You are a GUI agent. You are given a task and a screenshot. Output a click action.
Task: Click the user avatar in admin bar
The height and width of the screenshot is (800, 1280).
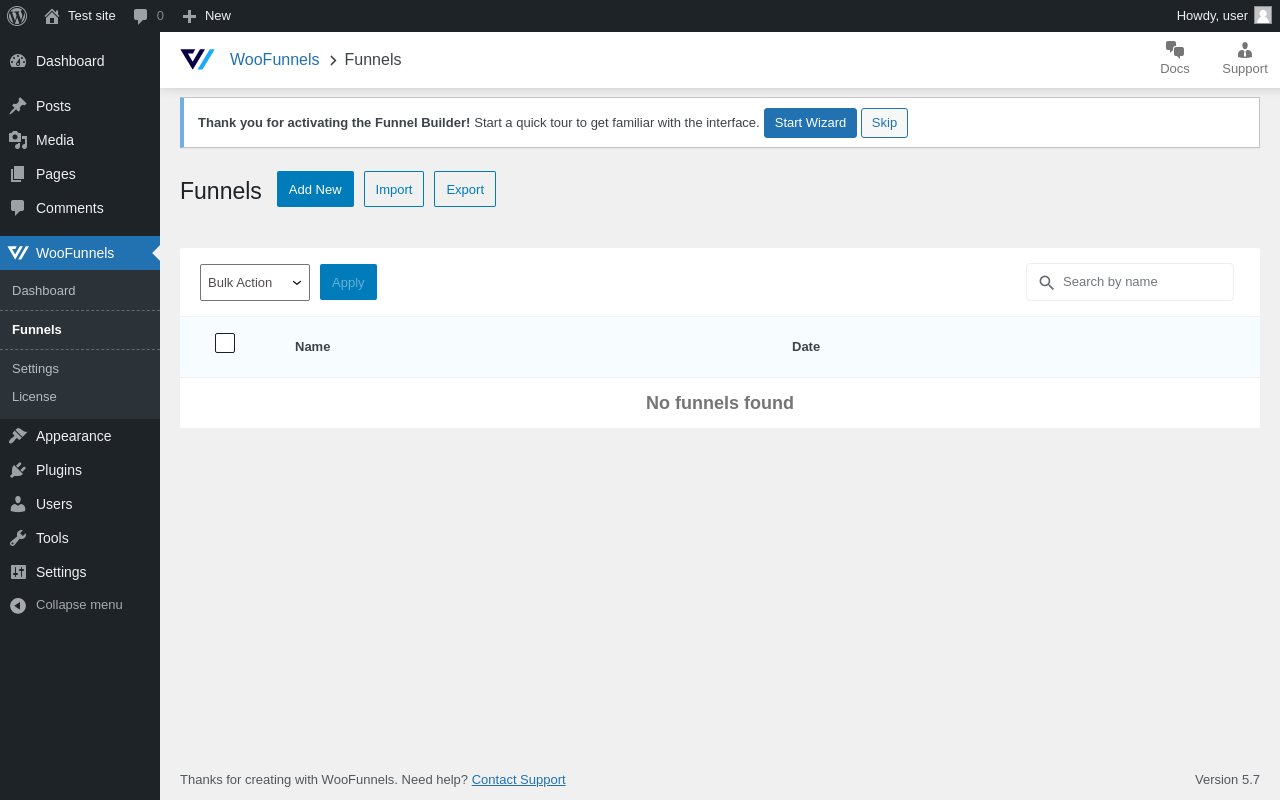[x=1263, y=15]
